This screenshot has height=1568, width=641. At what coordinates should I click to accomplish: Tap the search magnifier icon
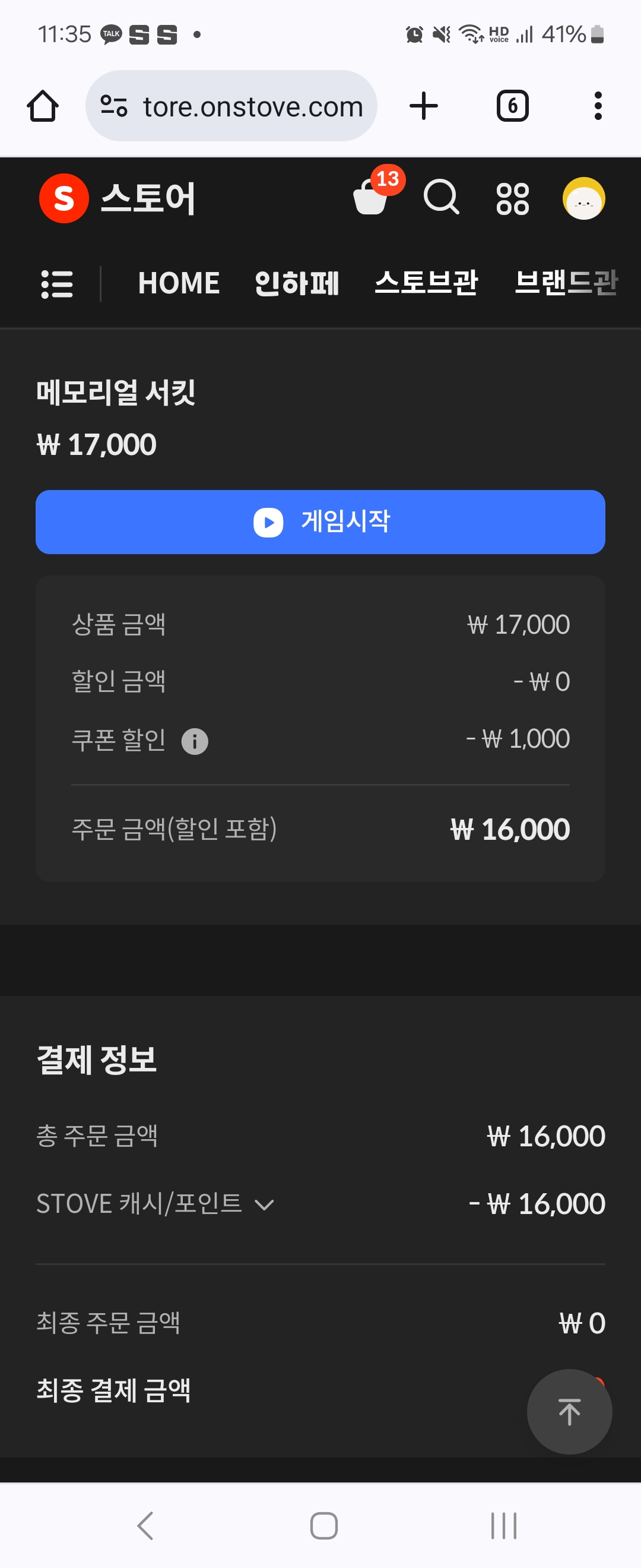(x=441, y=197)
